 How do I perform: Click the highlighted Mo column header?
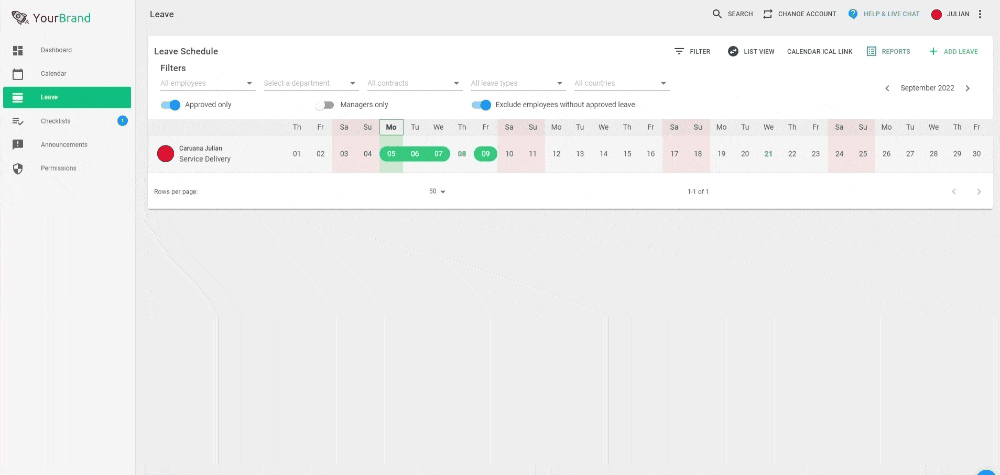click(x=392, y=128)
